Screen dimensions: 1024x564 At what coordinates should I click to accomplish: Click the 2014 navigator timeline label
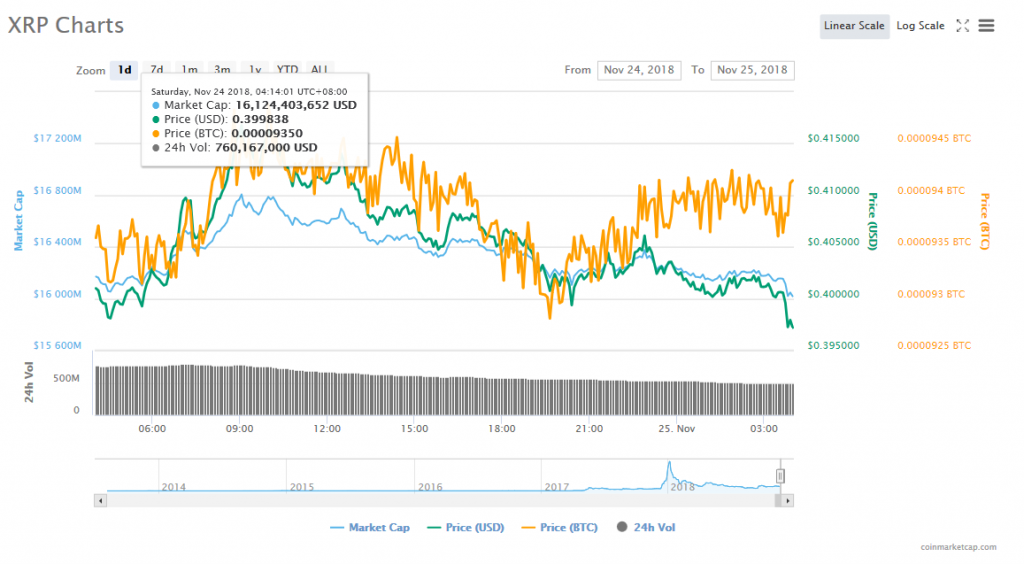pos(174,487)
